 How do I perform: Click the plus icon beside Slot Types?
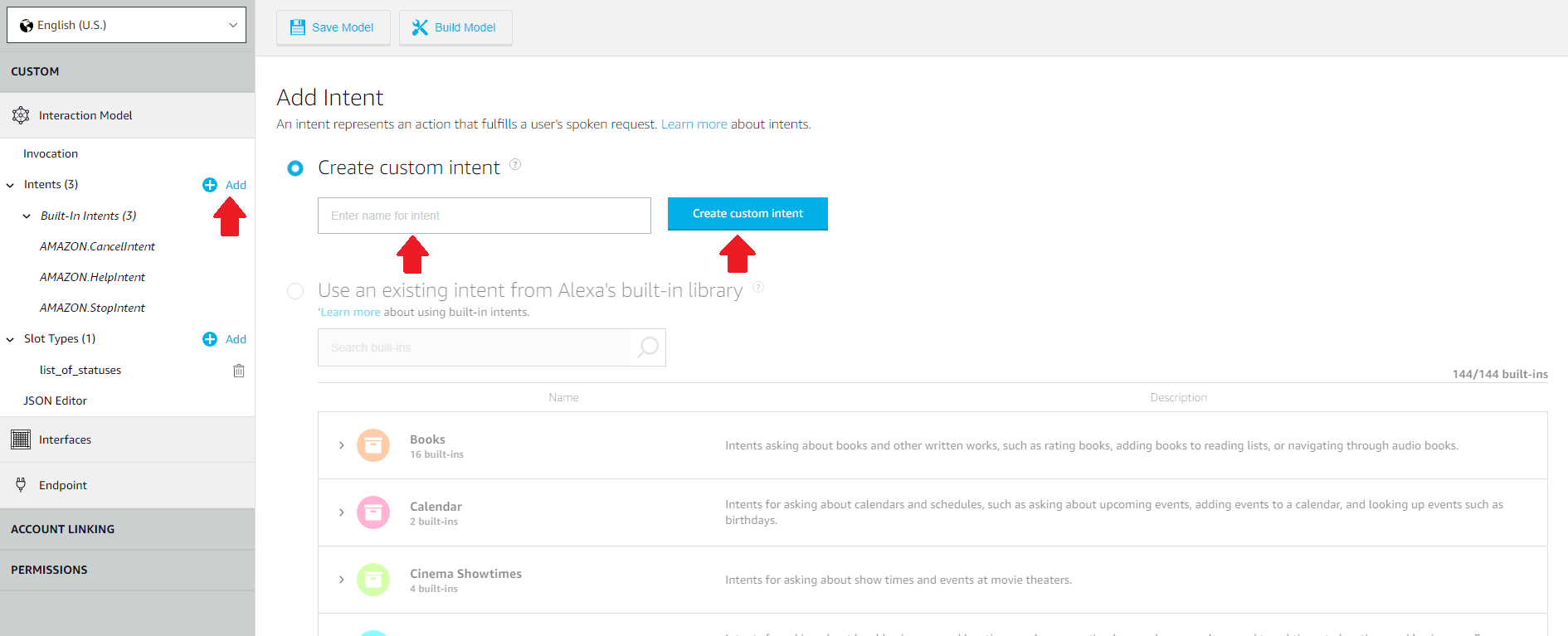click(x=210, y=339)
